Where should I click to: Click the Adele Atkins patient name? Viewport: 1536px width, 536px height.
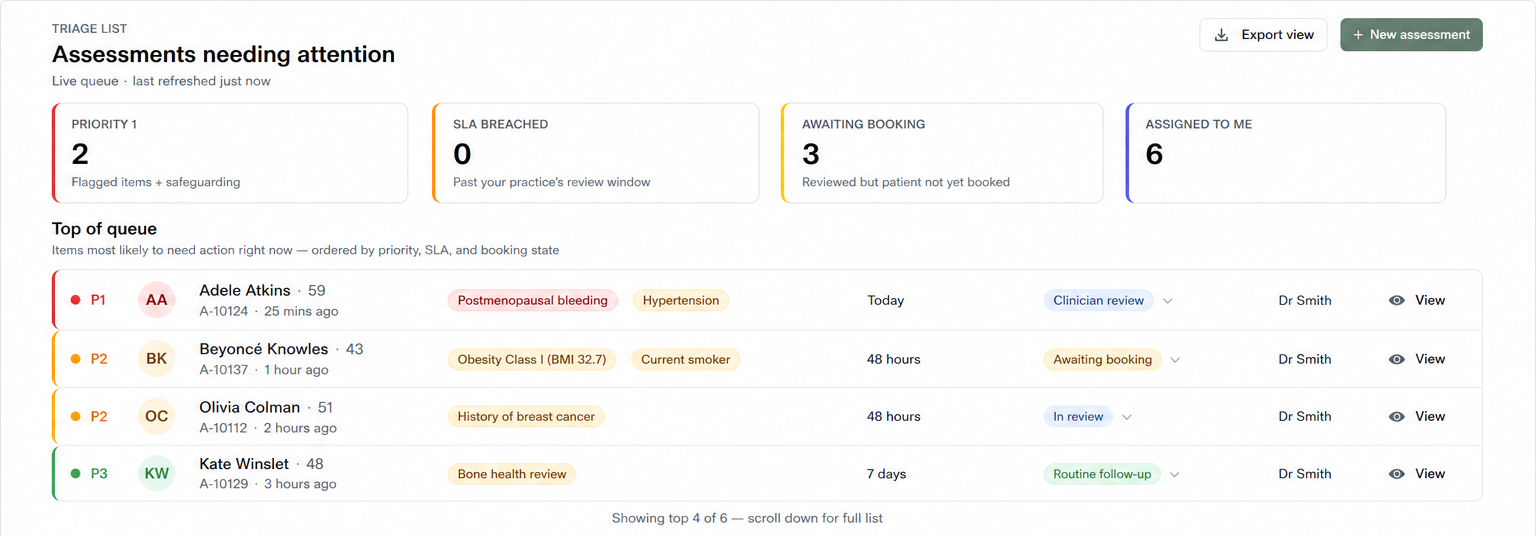[x=245, y=290]
